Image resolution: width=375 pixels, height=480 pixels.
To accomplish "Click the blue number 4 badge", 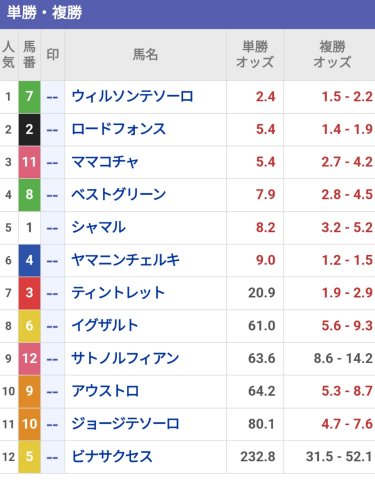I will (29, 260).
